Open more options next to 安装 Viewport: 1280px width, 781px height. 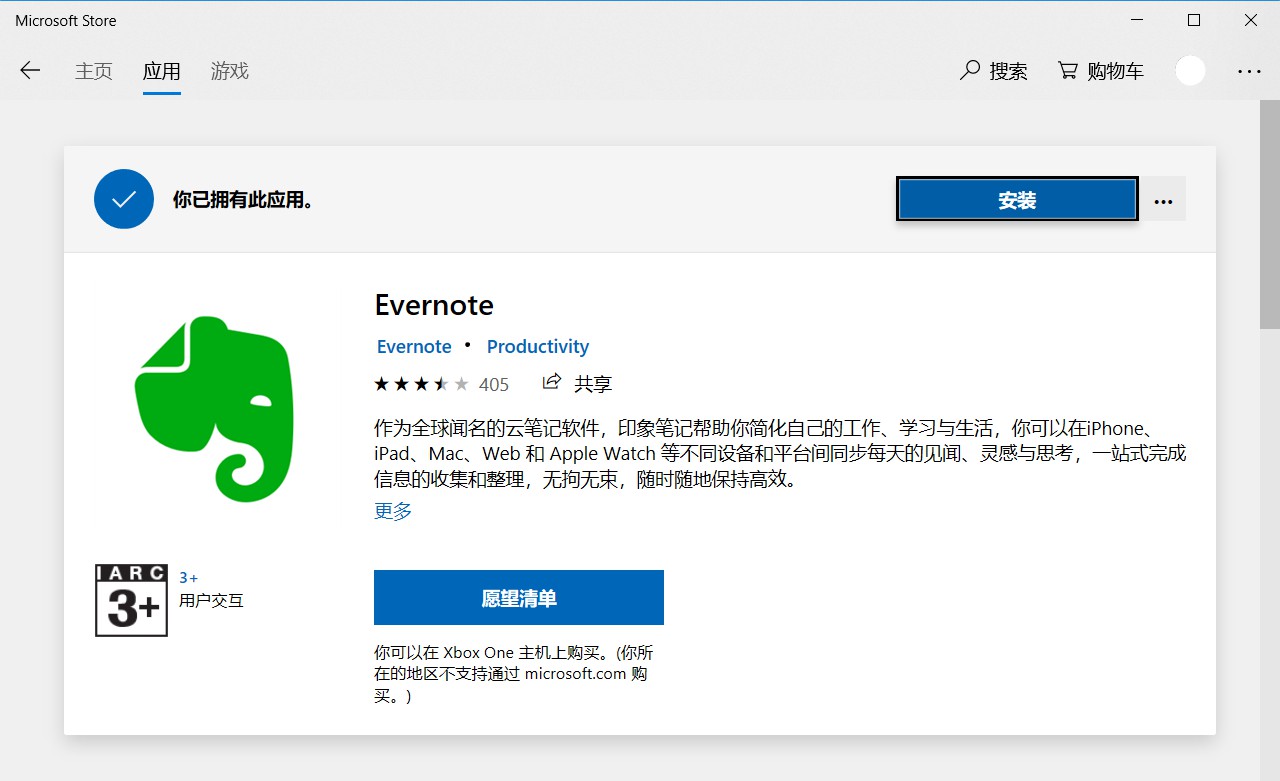pyautogui.click(x=1163, y=200)
